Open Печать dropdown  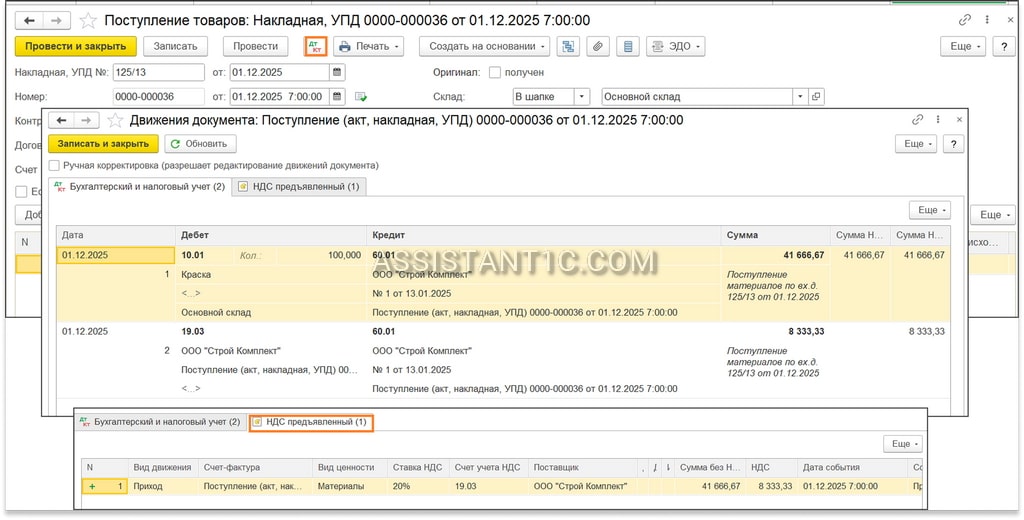[369, 46]
